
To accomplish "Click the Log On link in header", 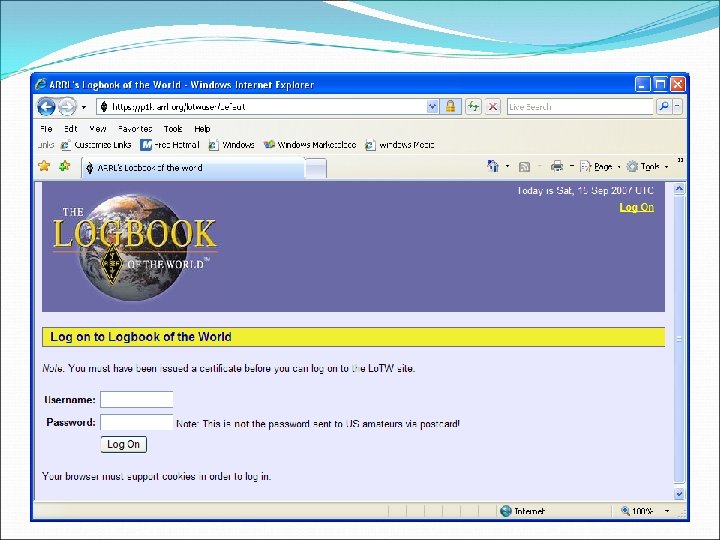I will (x=636, y=208).
